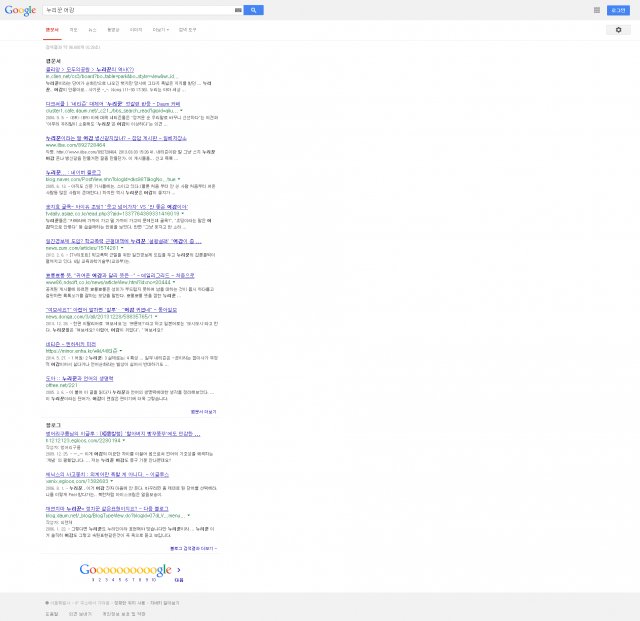Expand arrow next to tvdaily.asiae.co.kr URL
This screenshot has width=640, height=621.
click(x=182, y=214)
